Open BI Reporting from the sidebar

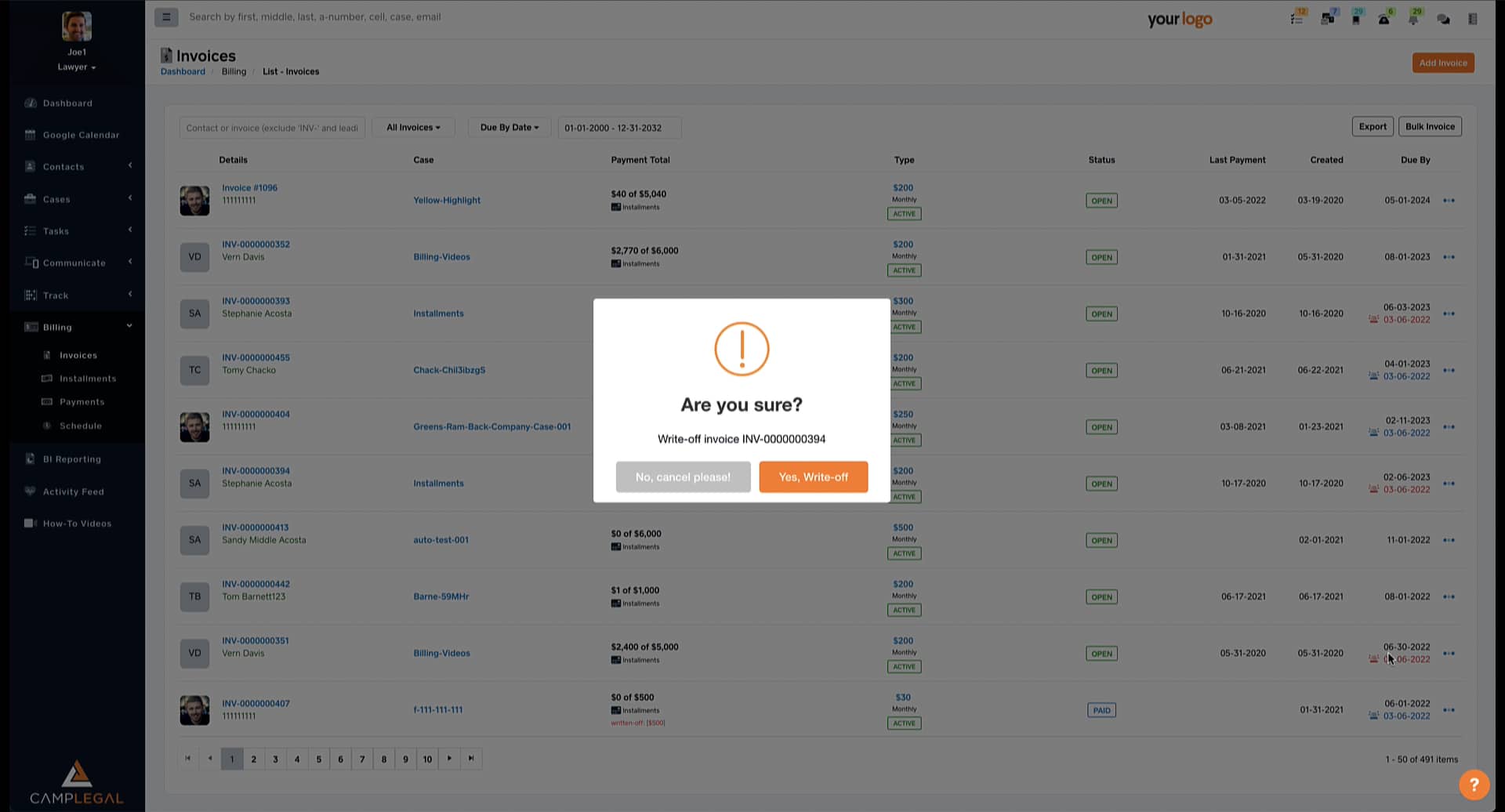coord(73,459)
